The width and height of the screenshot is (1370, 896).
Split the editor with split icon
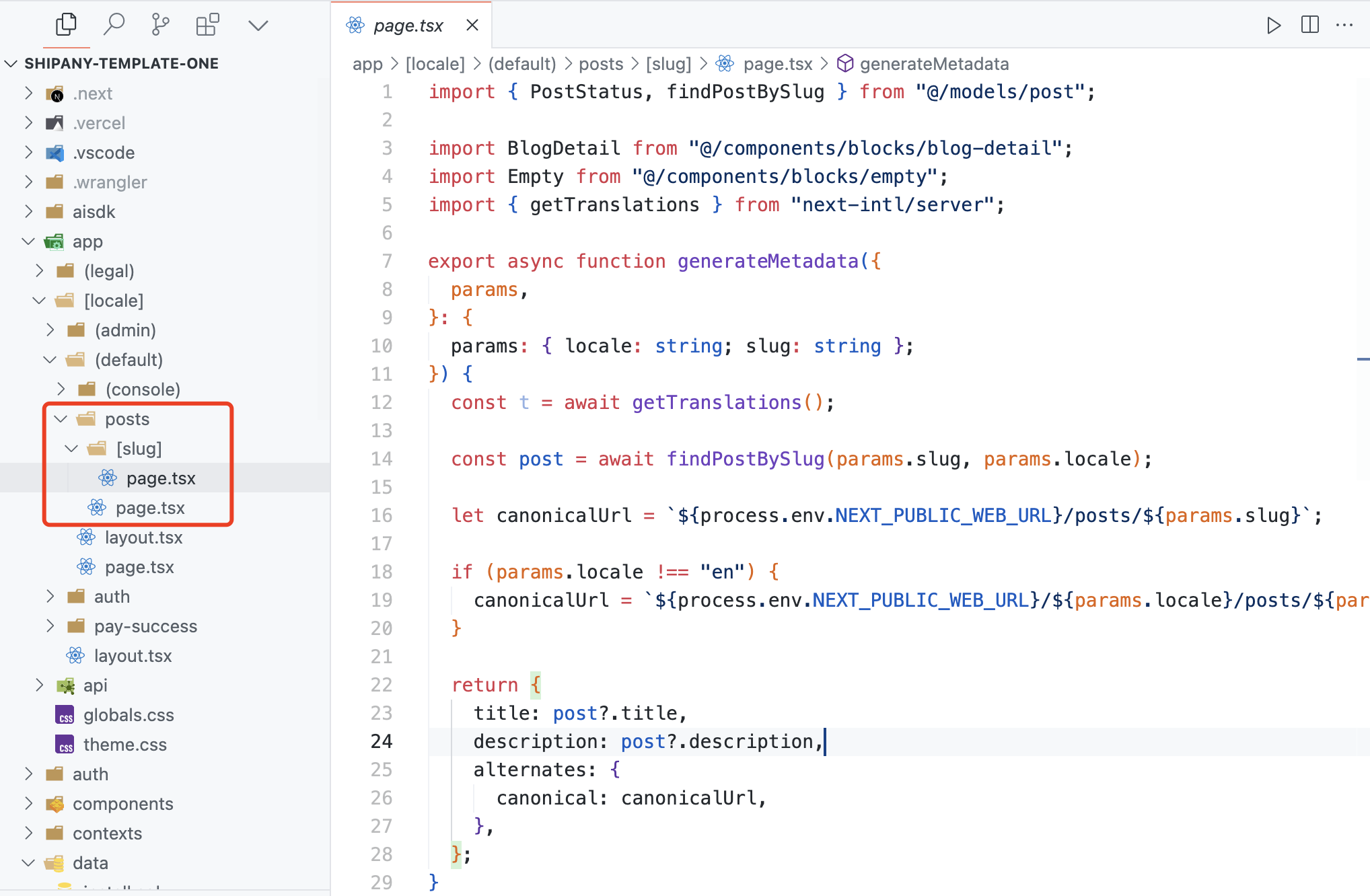1309,26
